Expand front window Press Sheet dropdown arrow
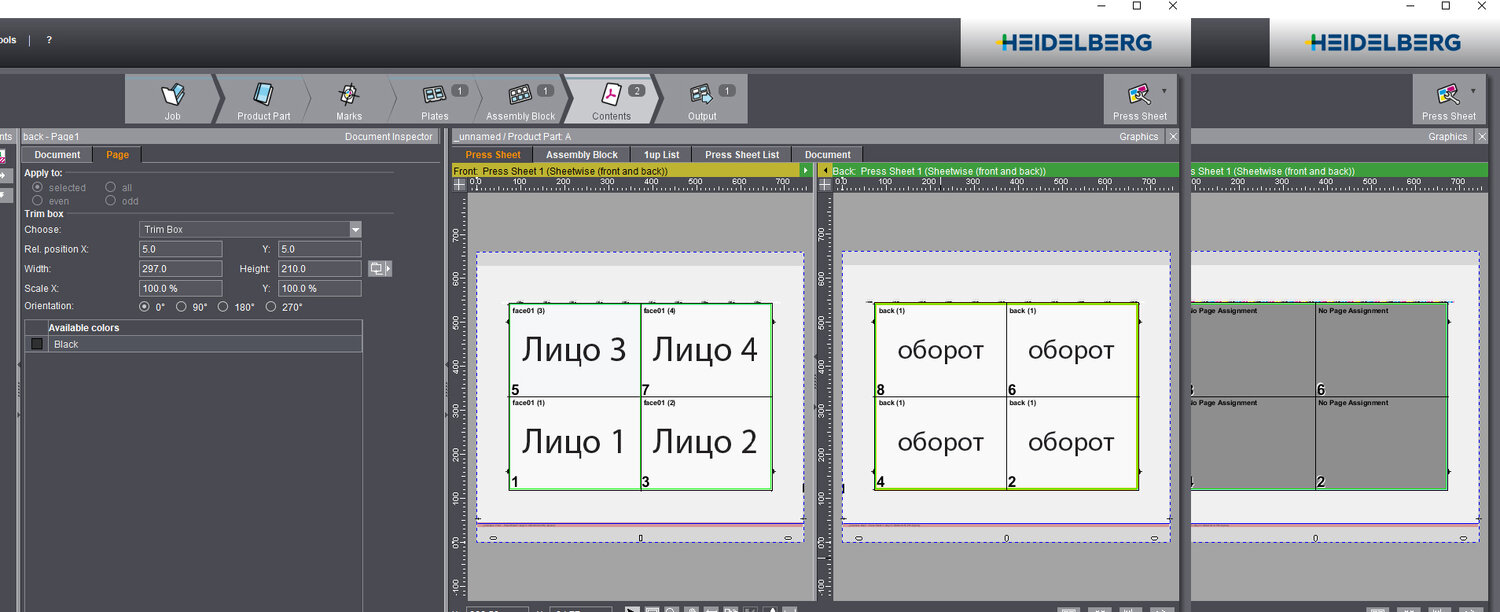Screen dimensions: 1500x612 tap(1165, 90)
